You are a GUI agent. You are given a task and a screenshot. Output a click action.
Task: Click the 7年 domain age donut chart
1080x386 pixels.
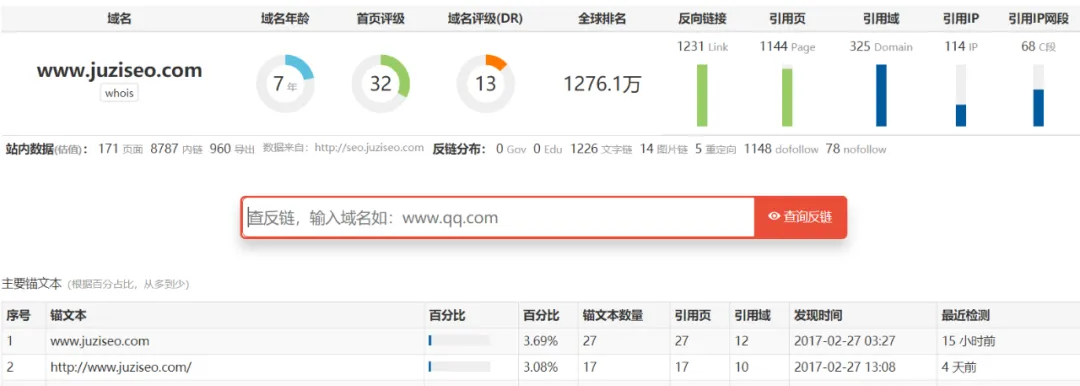tap(285, 84)
